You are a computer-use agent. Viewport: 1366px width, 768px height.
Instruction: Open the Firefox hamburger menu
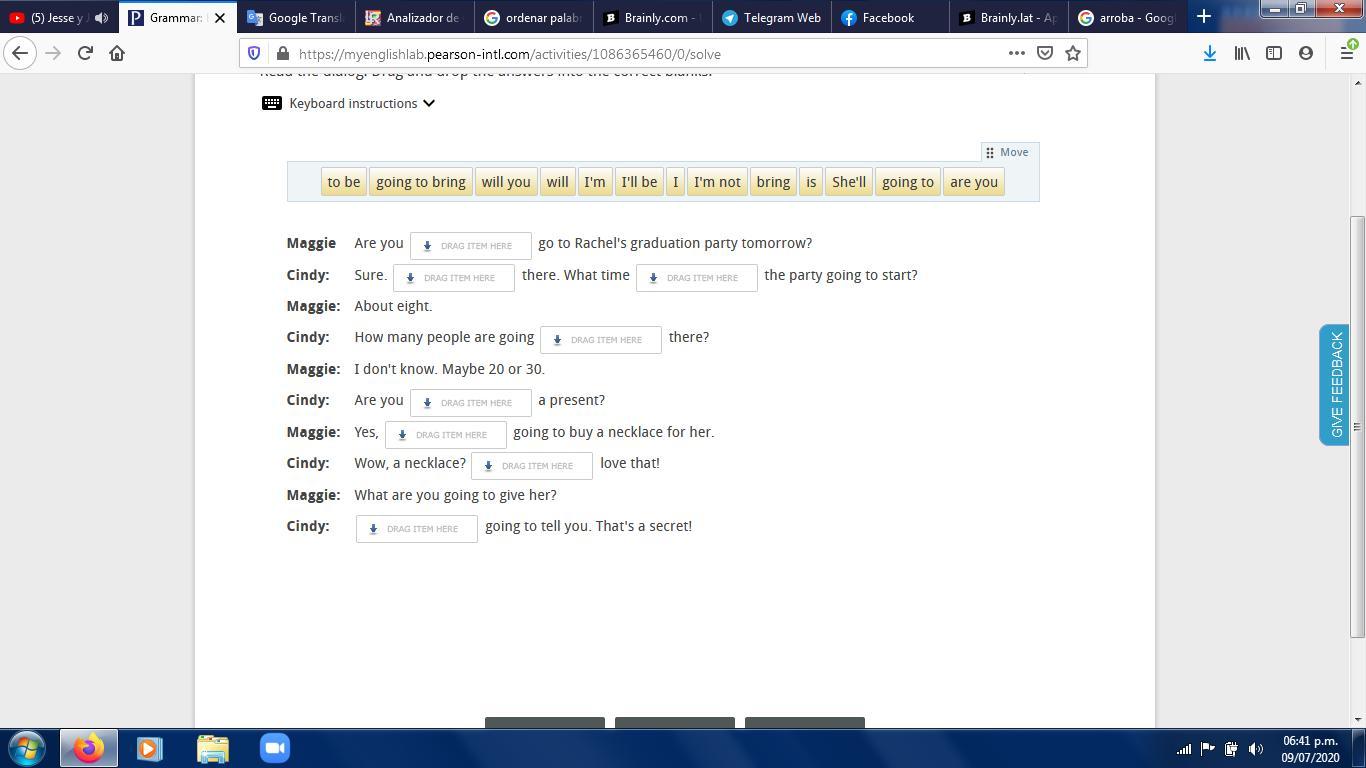(x=1347, y=53)
